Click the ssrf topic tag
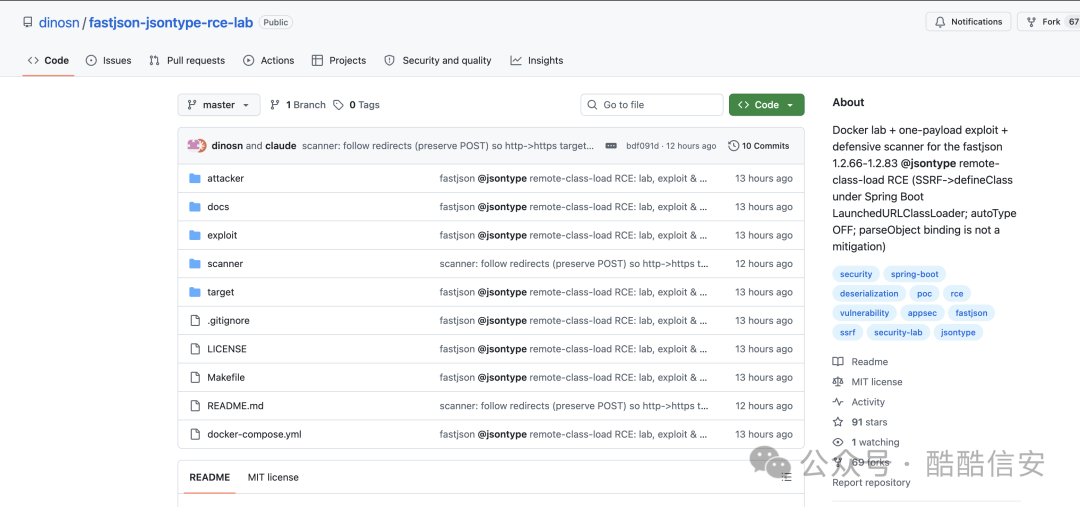This screenshot has width=1080, height=507. [x=847, y=332]
